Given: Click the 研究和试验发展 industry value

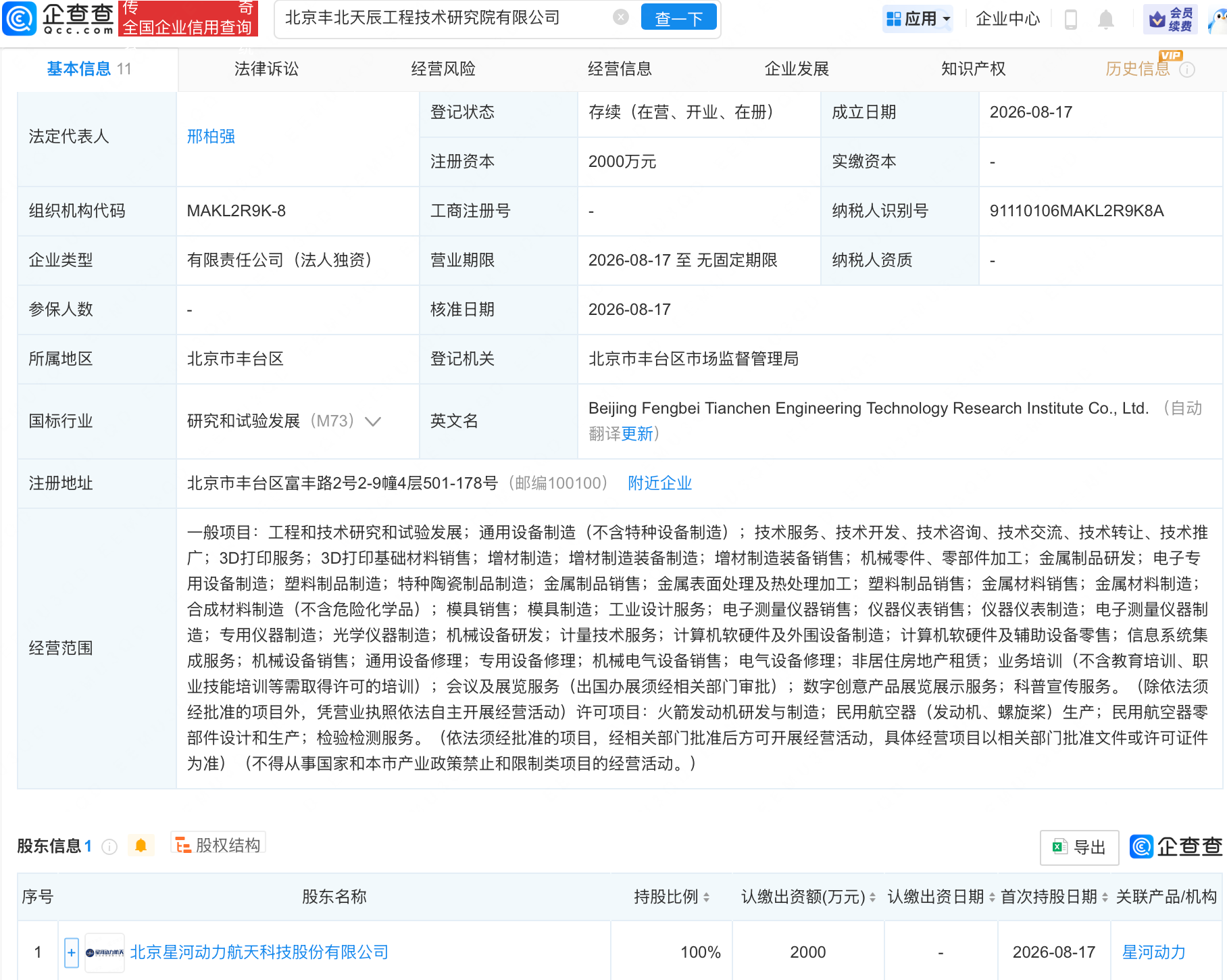Looking at the screenshot, I should 243,421.
